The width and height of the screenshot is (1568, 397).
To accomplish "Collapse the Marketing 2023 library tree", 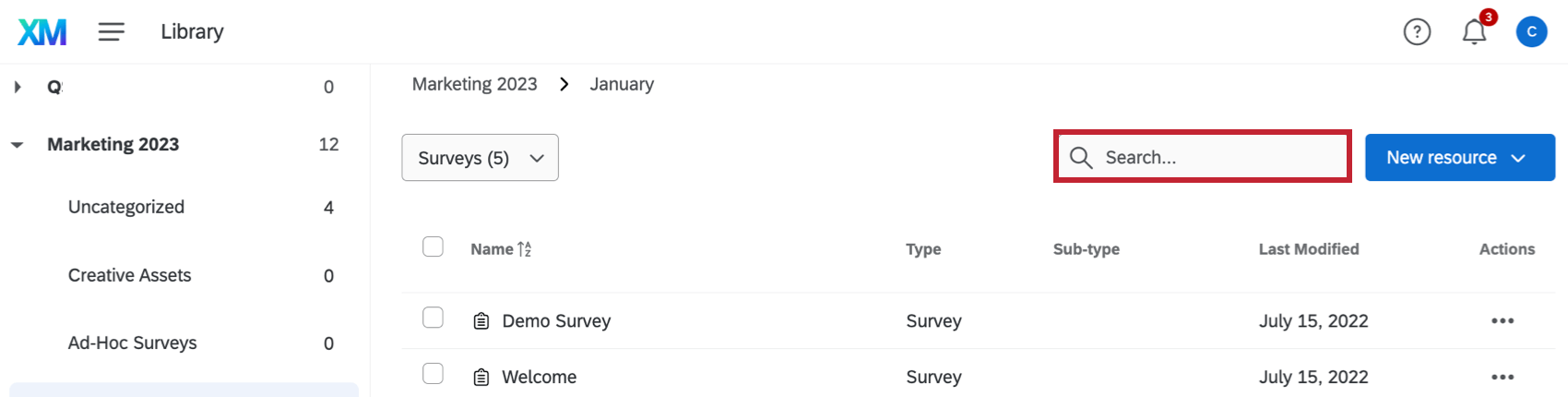I will (x=18, y=145).
